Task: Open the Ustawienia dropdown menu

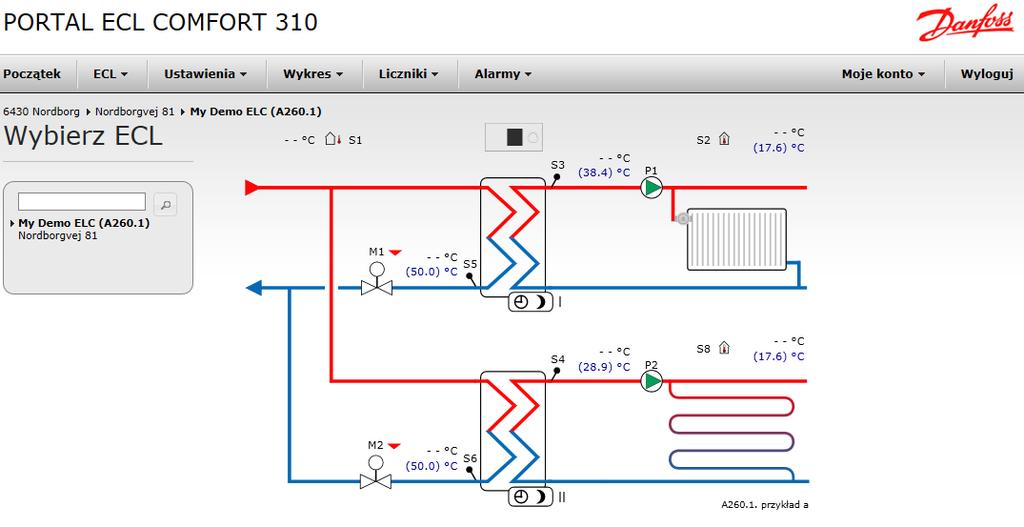Action: click(x=206, y=74)
